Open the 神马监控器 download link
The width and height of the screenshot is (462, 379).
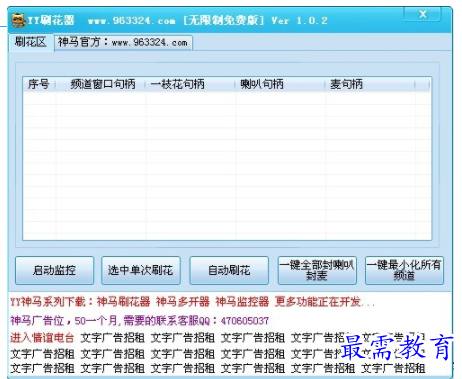pyautogui.click(x=242, y=302)
